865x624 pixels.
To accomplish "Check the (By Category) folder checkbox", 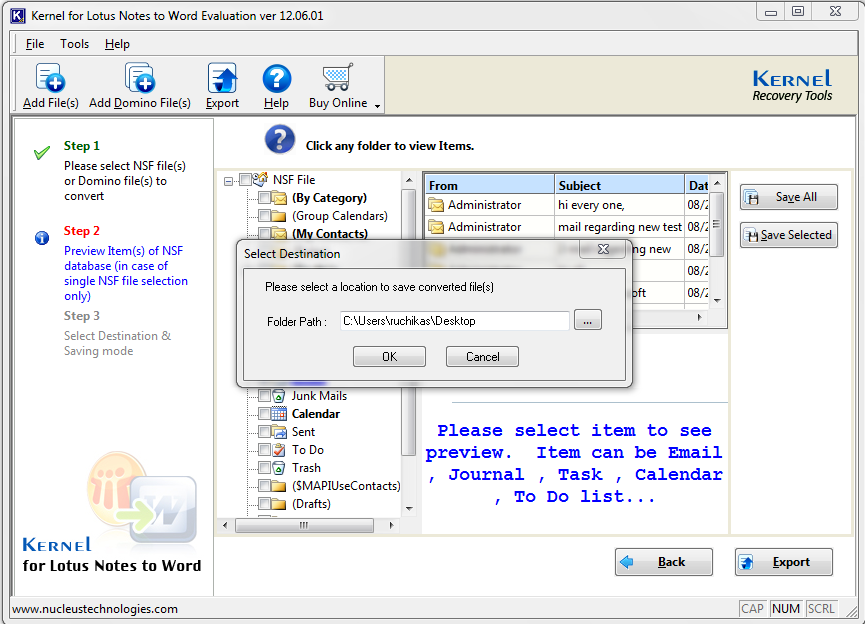I will (x=264, y=198).
